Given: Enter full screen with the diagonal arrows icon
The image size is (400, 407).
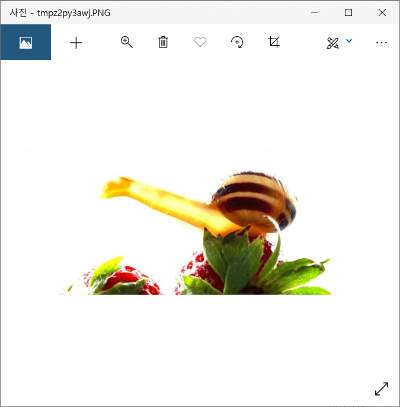Looking at the screenshot, I should tap(381, 389).
